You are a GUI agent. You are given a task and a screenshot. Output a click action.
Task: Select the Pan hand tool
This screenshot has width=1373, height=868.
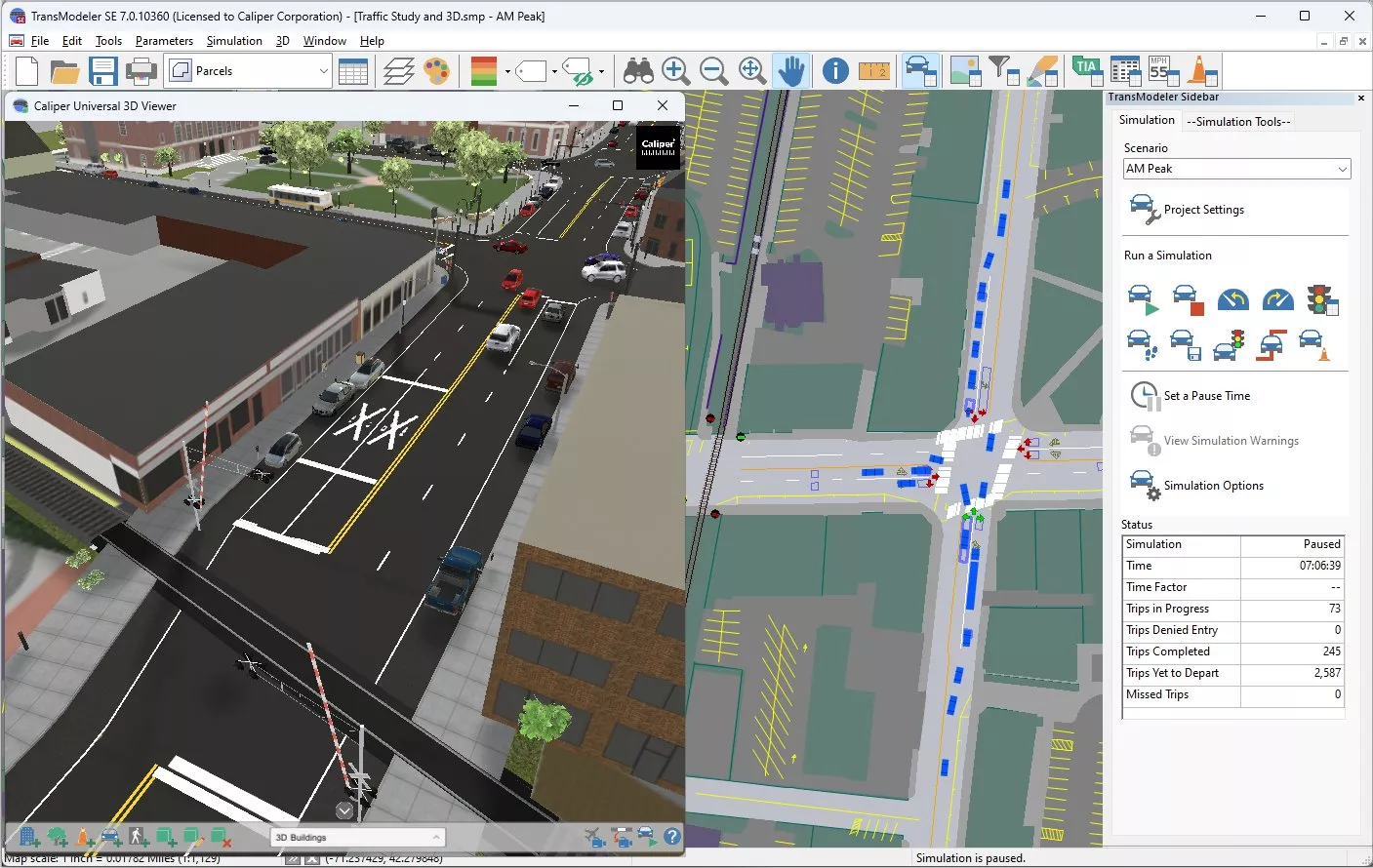(791, 71)
